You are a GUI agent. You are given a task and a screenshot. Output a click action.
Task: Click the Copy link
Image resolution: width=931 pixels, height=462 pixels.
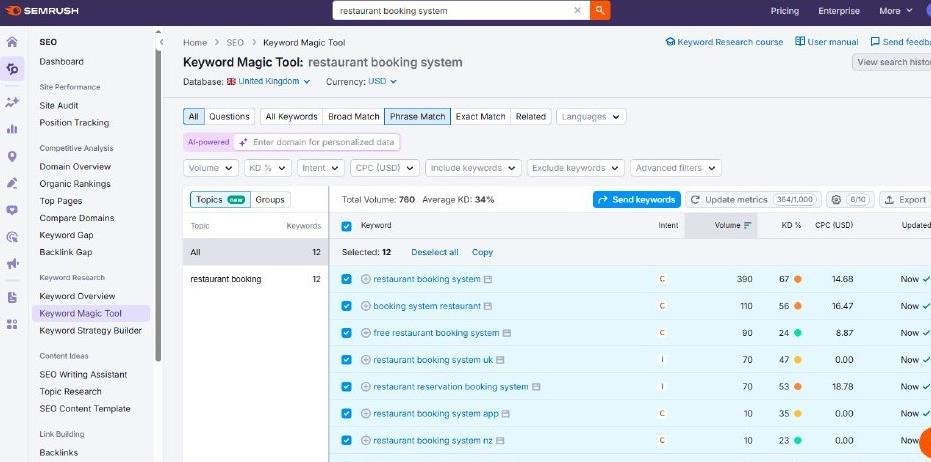click(x=482, y=252)
